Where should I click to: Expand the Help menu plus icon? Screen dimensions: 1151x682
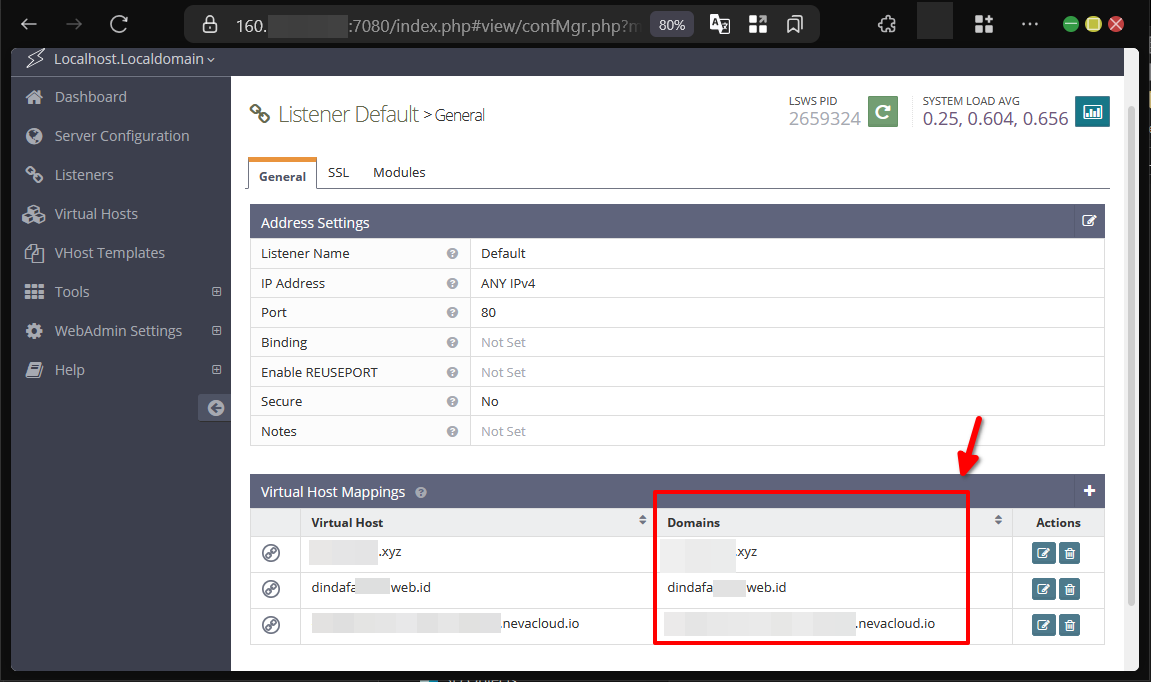click(x=217, y=369)
